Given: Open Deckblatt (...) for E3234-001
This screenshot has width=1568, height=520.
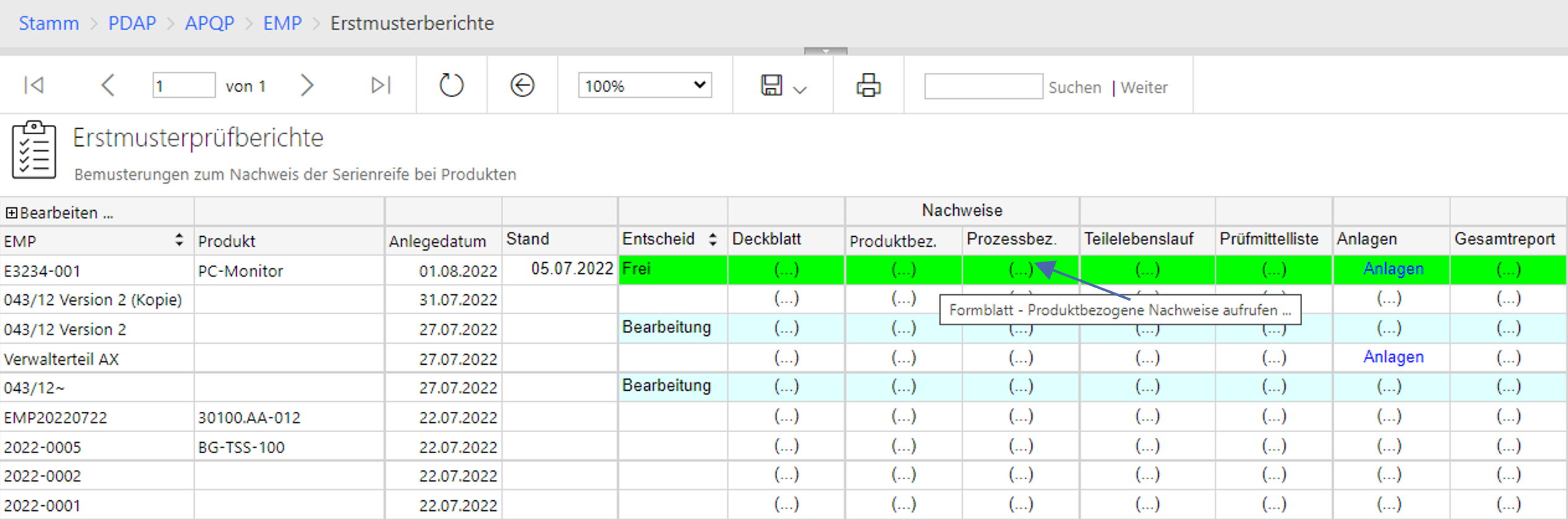Looking at the screenshot, I should 786,270.
